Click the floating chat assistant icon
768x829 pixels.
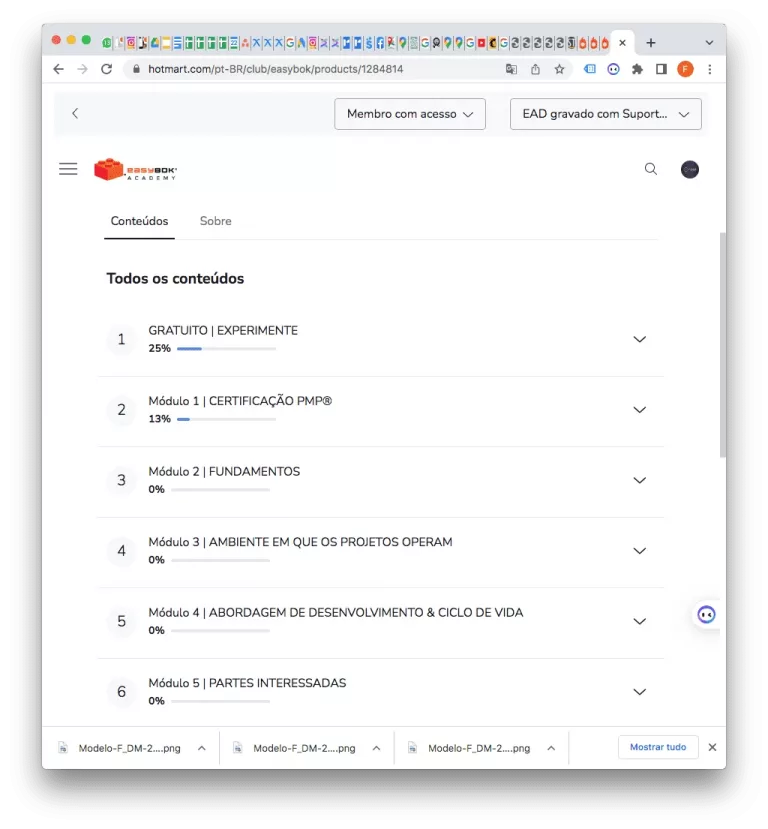(706, 615)
